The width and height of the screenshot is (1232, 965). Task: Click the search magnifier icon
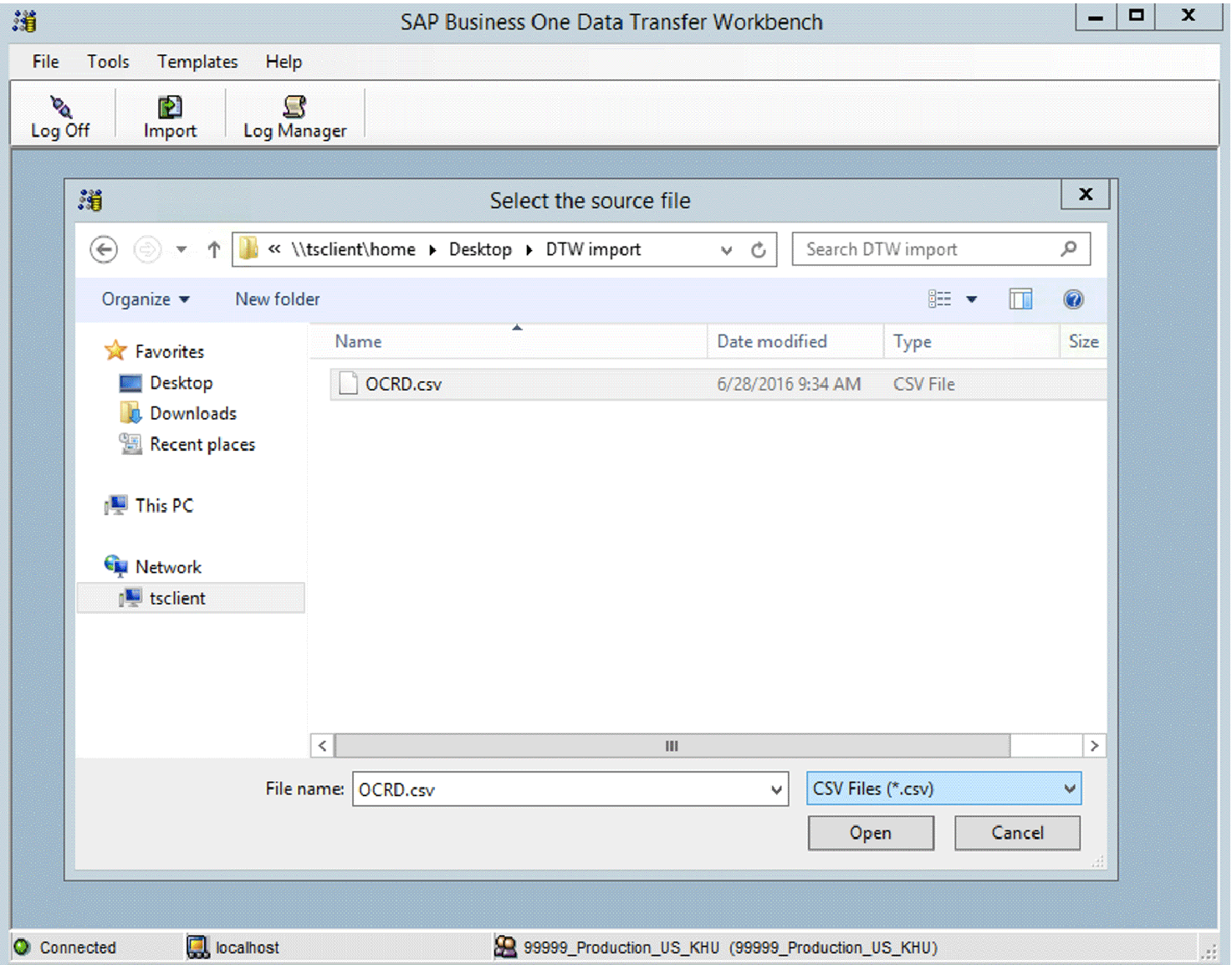coord(1069,249)
